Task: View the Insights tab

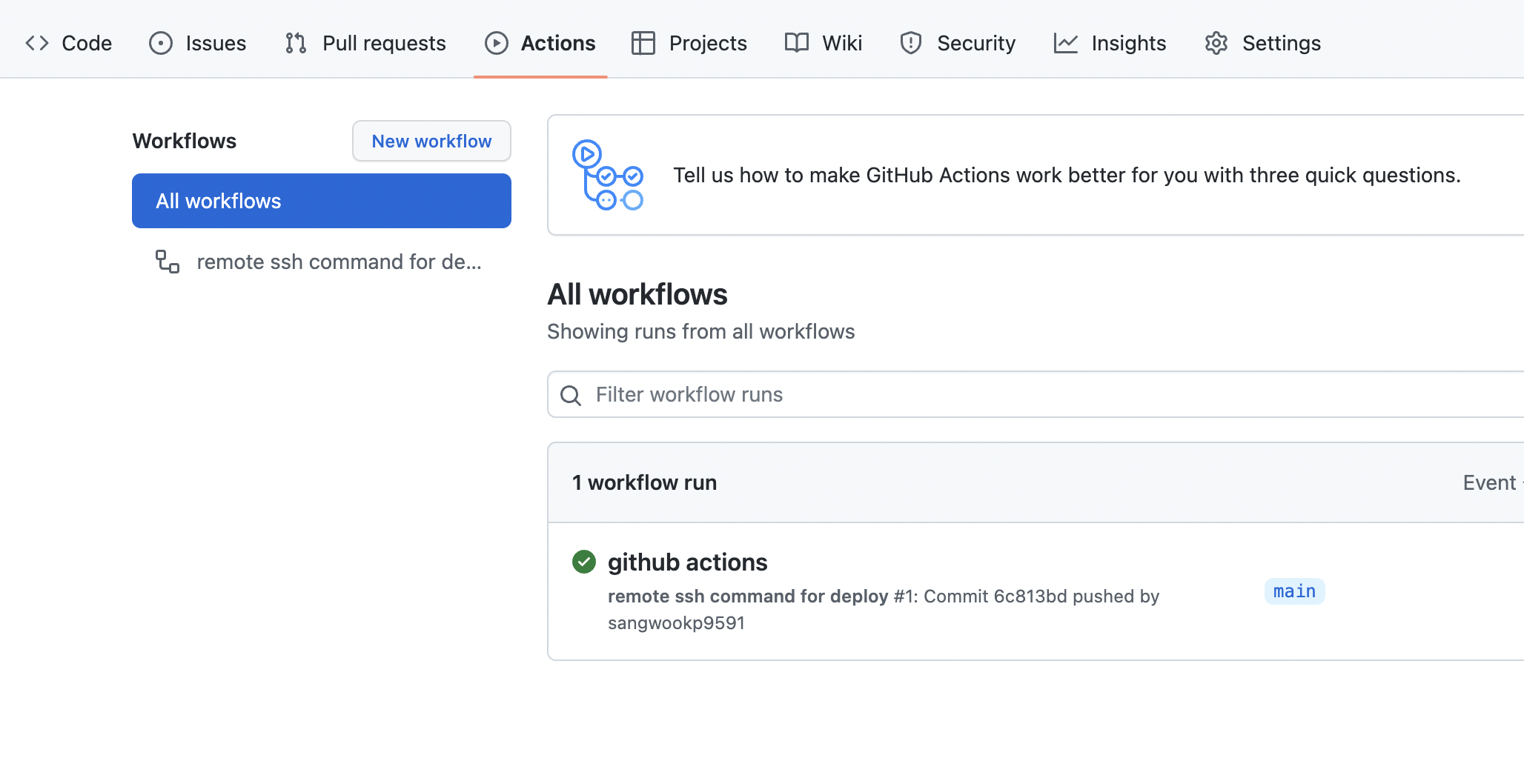Action: coord(1110,43)
